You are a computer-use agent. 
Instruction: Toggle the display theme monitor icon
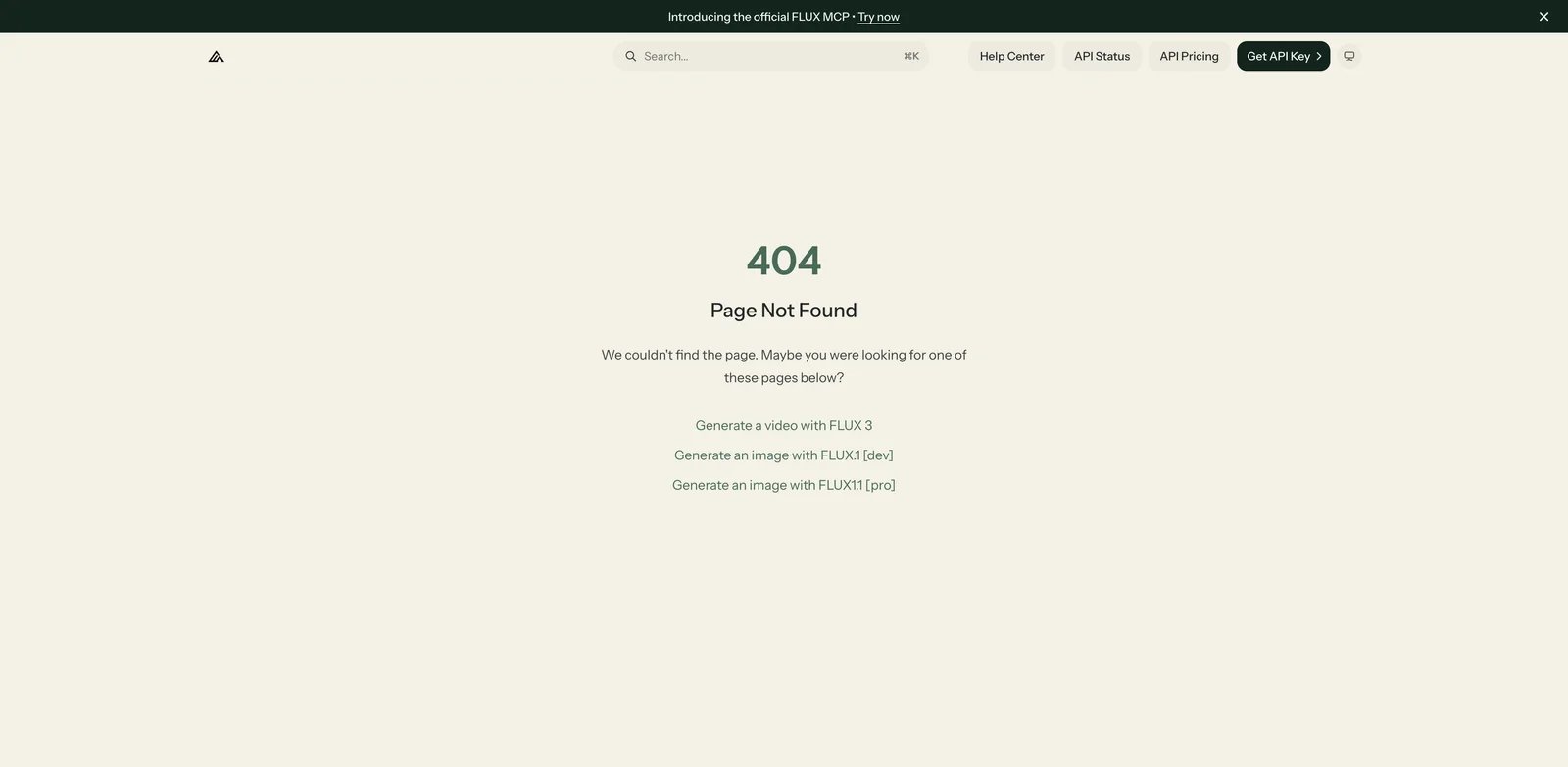tap(1349, 56)
